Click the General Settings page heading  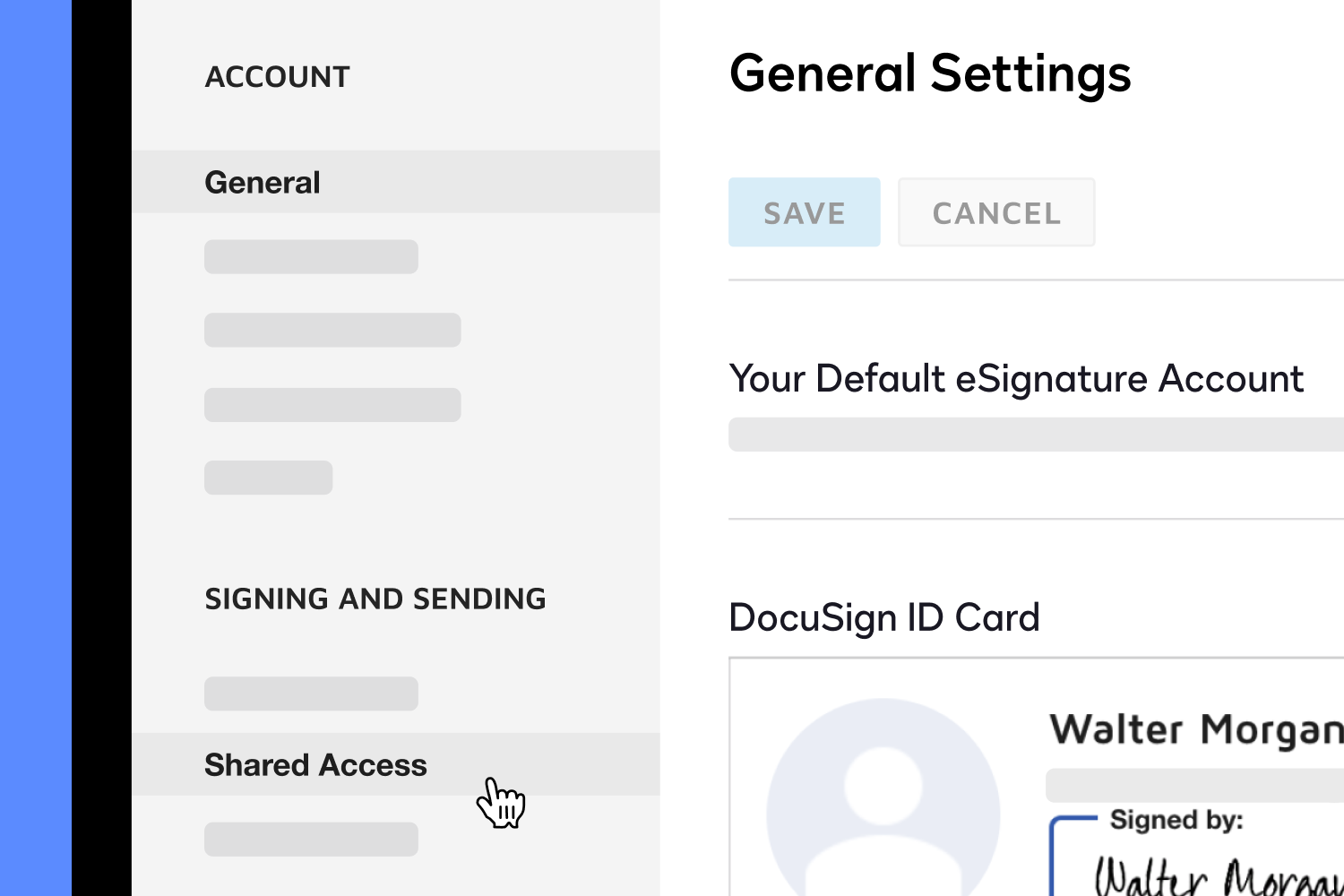[930, 73]
